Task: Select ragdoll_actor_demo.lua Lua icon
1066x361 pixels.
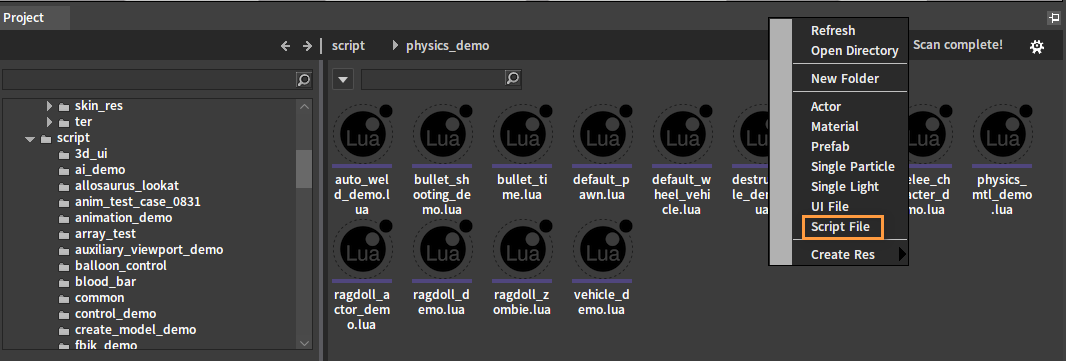Action: coord(362,250)
